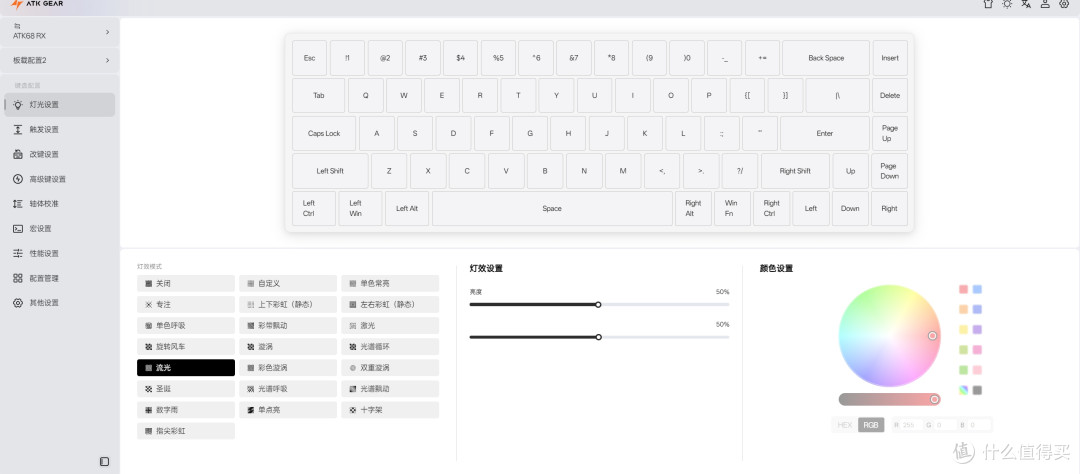Select 数字雨 lighting effect
The width and height of the screenshot is (1080, 474).
(x=186, y=410)
